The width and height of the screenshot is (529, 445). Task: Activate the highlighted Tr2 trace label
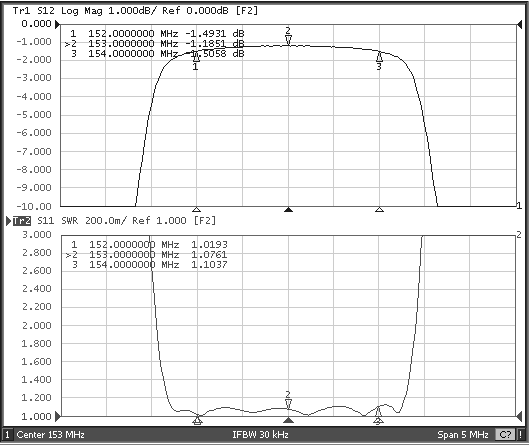[x=22, y=221]
